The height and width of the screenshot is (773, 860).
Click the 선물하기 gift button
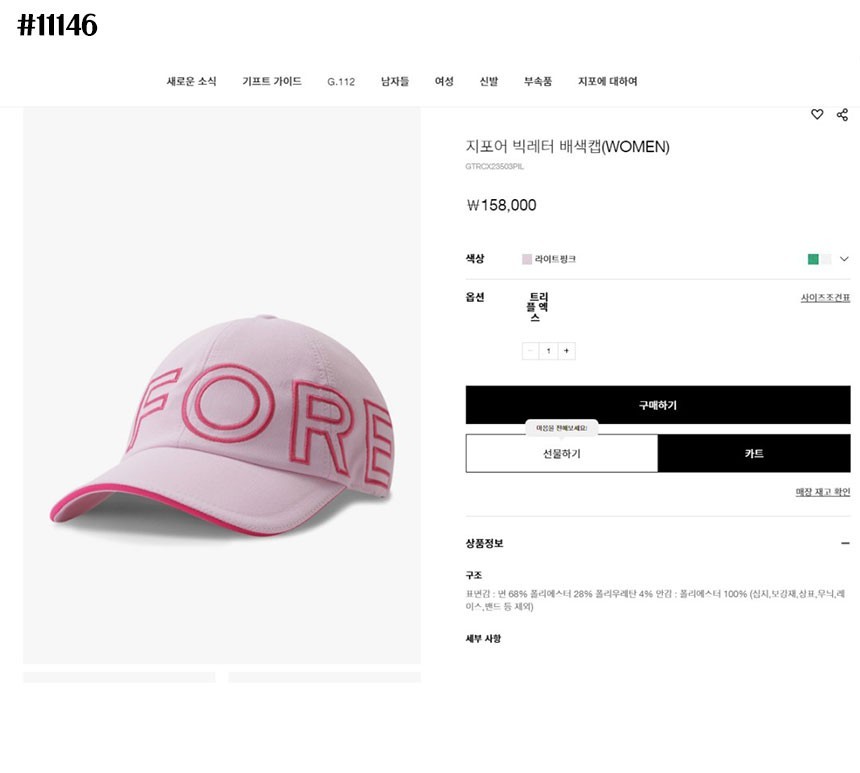(x=561, y=453)
